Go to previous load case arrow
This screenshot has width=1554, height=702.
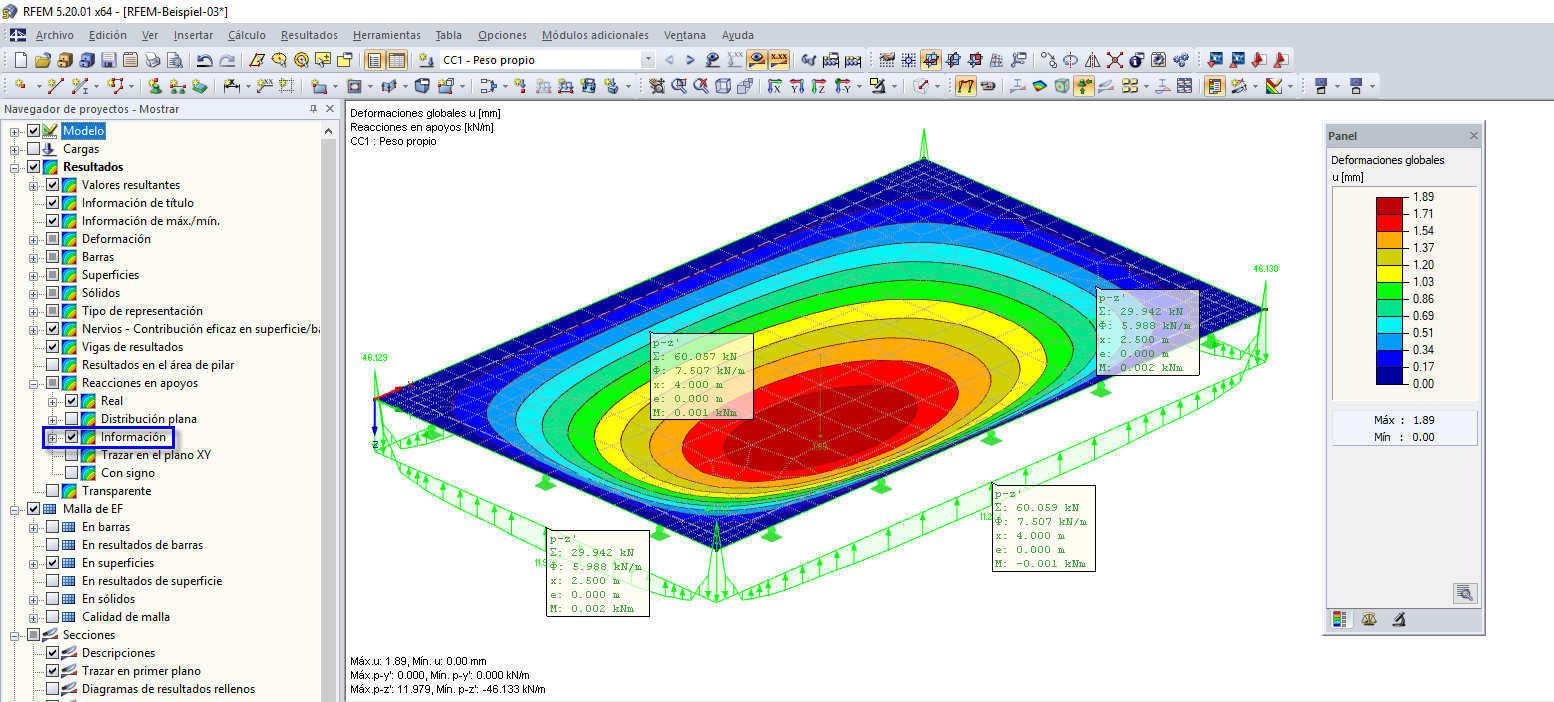click(x=669, y=60)
